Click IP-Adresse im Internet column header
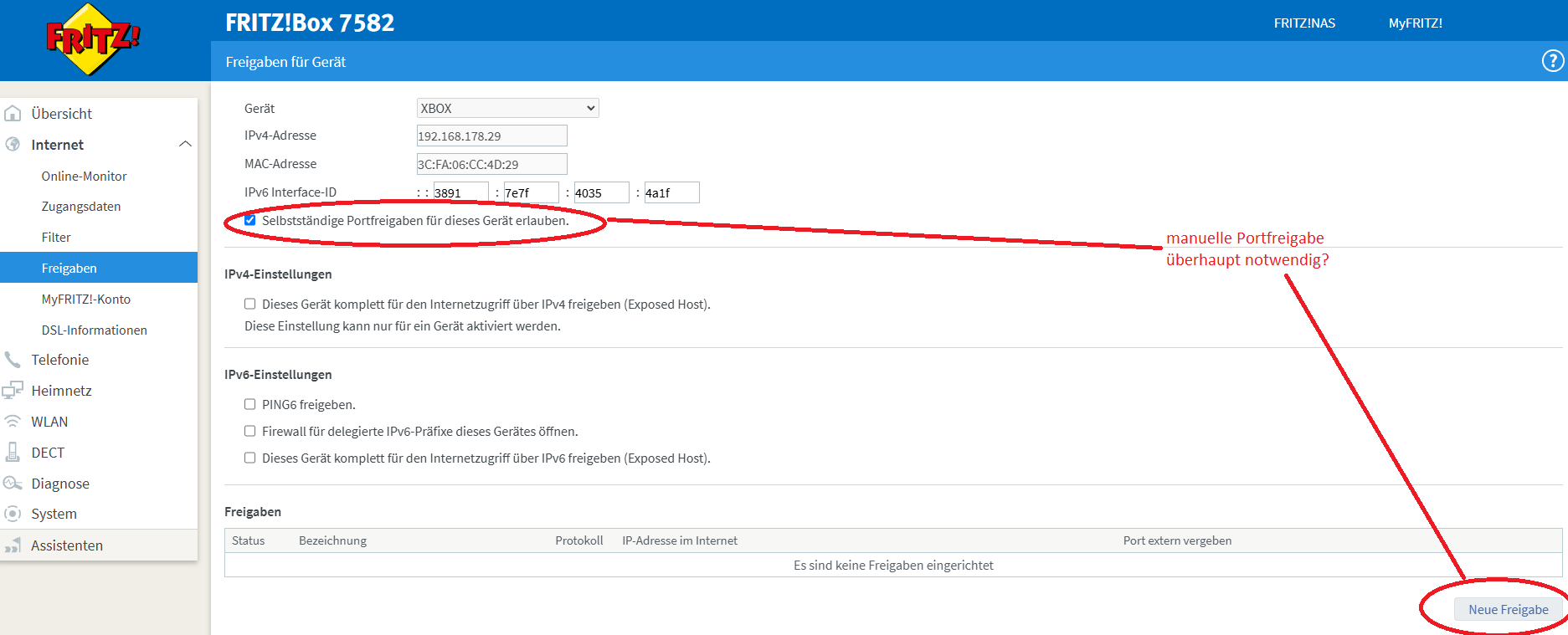 point(680,540)
